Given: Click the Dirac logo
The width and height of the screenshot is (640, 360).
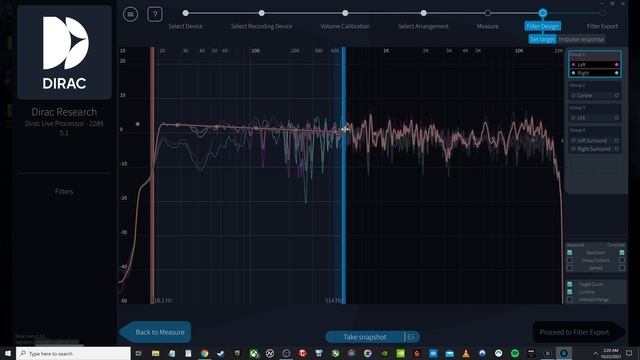Looking at the screenshot, I should tap(64, 52).
